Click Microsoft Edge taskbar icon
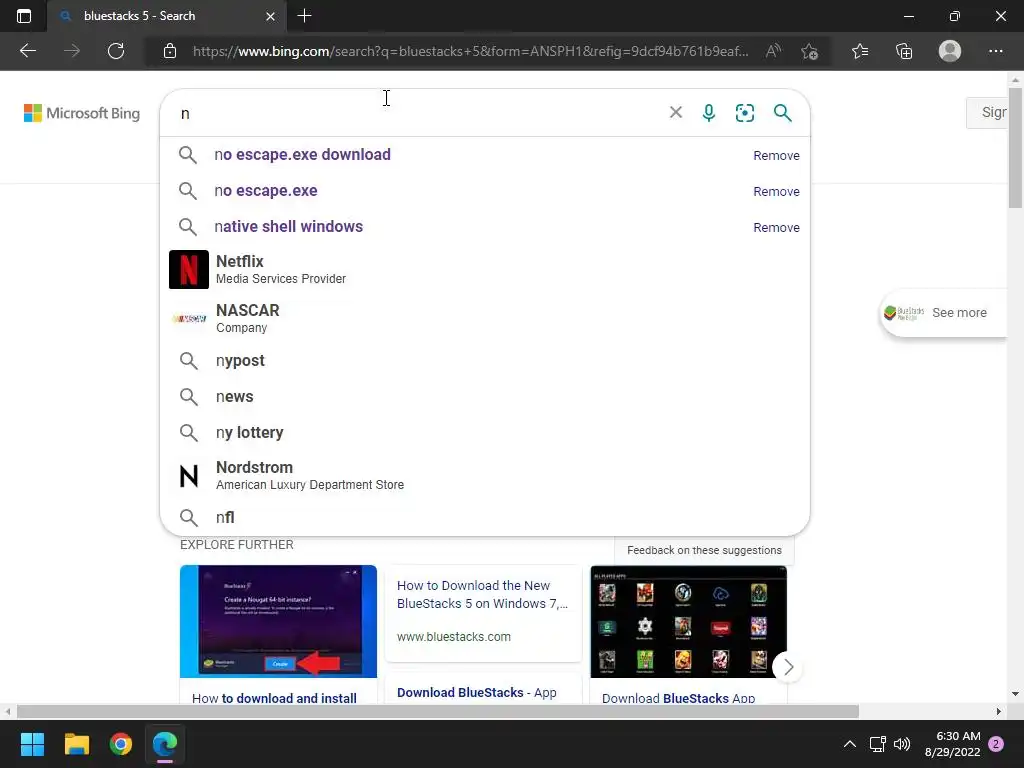Viewport: 1024px width, 768px height. 165,744
